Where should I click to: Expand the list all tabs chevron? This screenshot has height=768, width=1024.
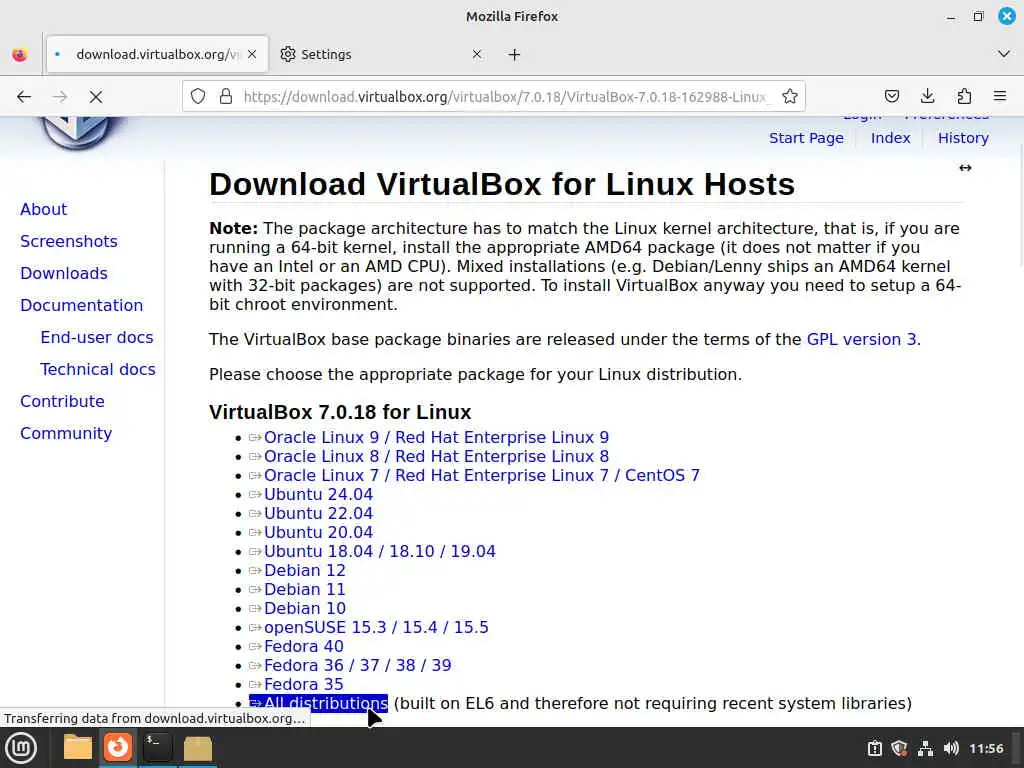[x=1004, y=54]
